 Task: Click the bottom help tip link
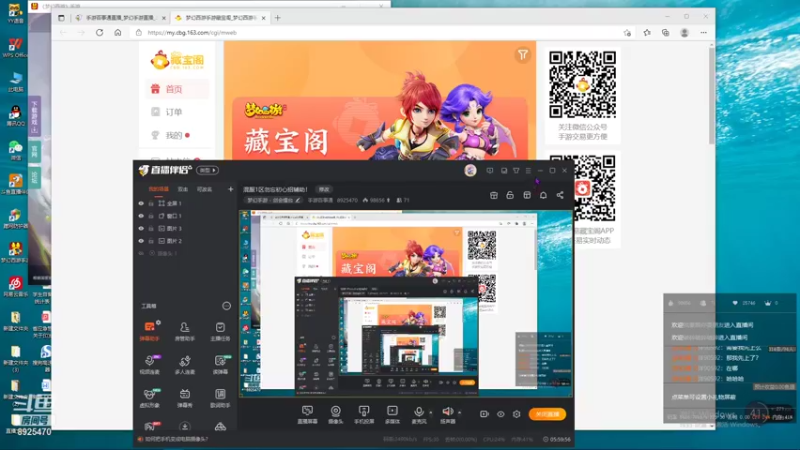point(176,439)
